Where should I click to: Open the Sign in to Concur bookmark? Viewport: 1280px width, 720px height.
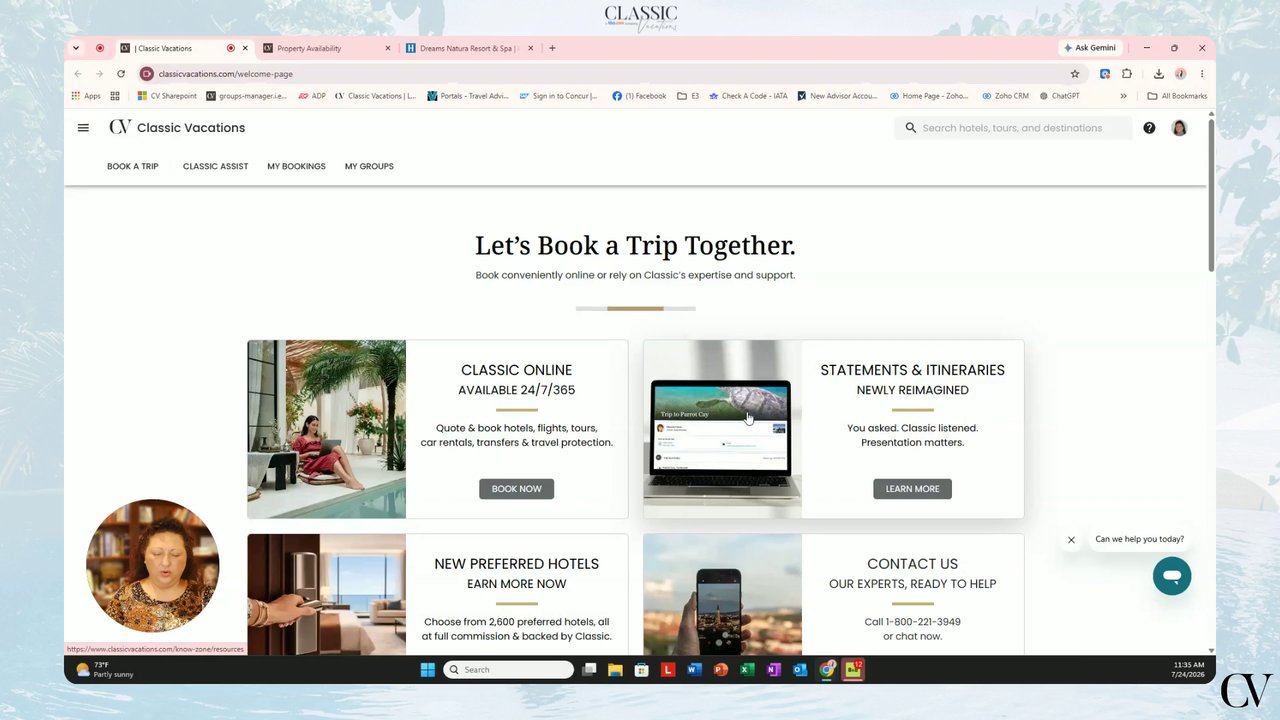pyautogui.click(x=558, y=96)
